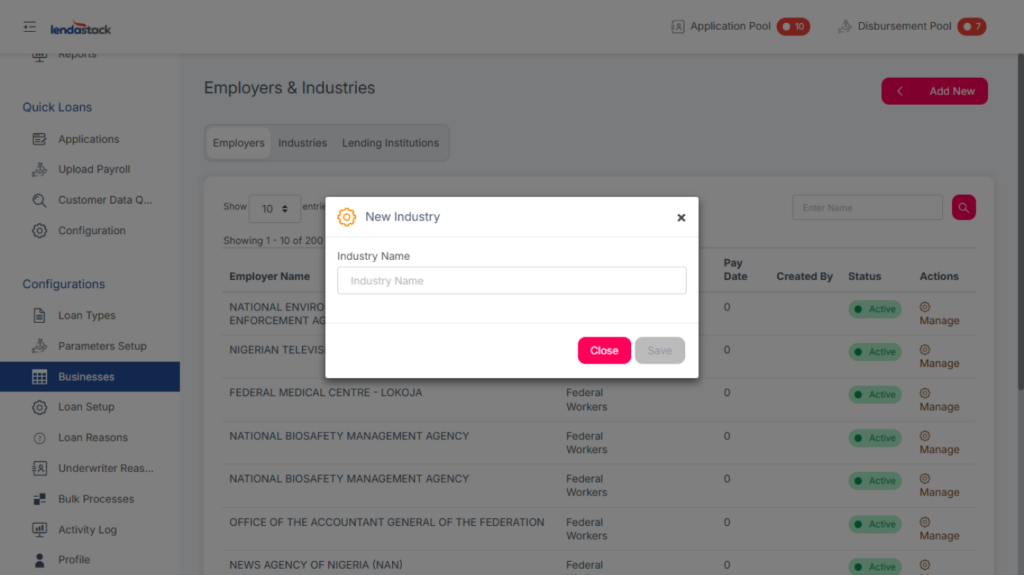This screenshot has height=575, width=1024.
Task: Click the Save button in the dialog
Action: tap(659, 351)
